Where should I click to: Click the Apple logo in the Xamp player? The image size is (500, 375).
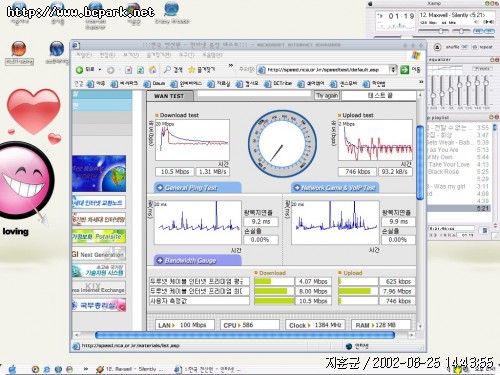pos(370,4)
